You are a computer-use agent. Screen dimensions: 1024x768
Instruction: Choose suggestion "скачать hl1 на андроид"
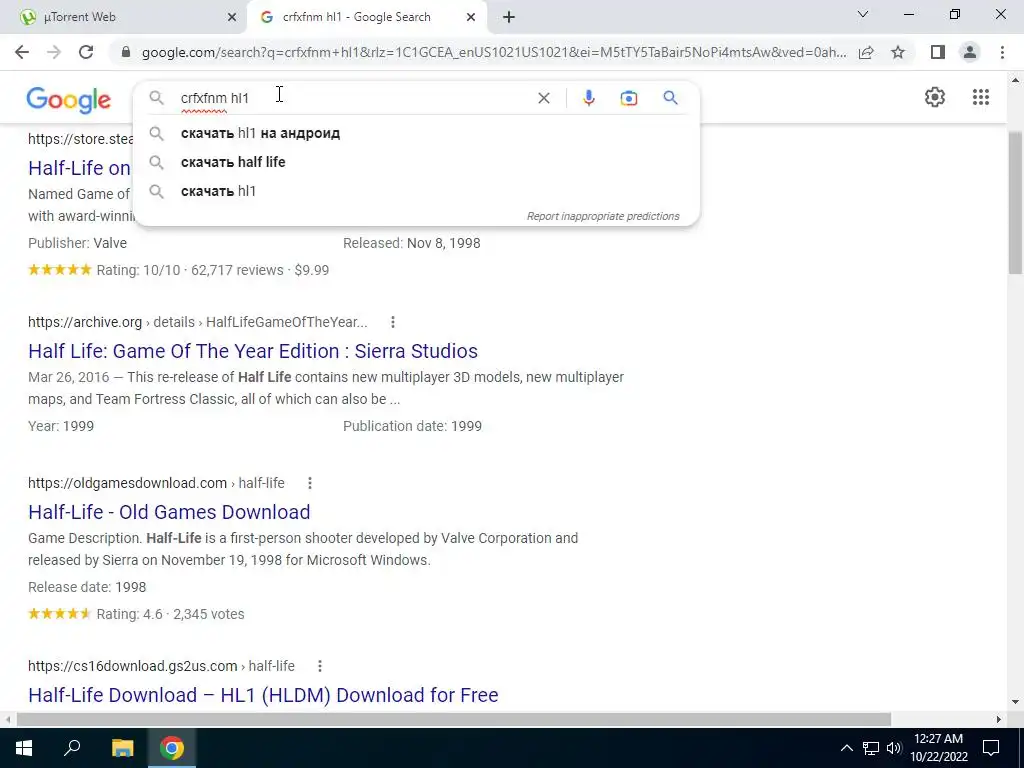[x=416, y=133]
